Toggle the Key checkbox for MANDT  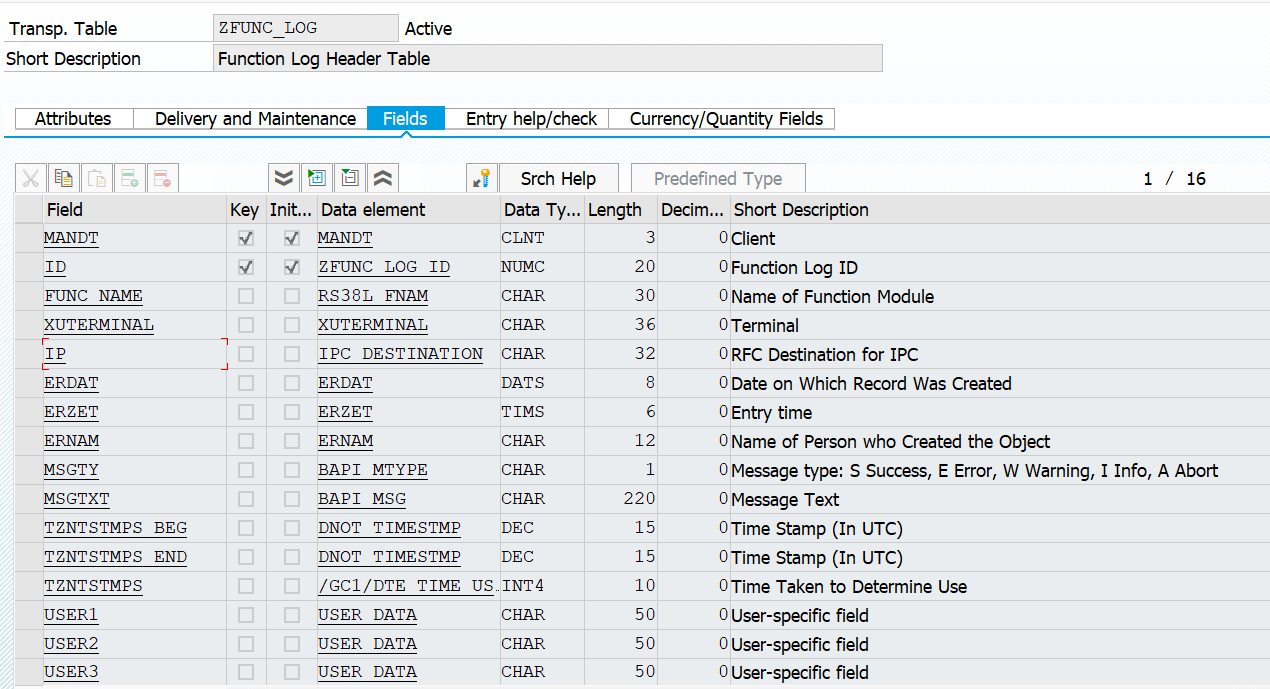click(x=246, y=239)
